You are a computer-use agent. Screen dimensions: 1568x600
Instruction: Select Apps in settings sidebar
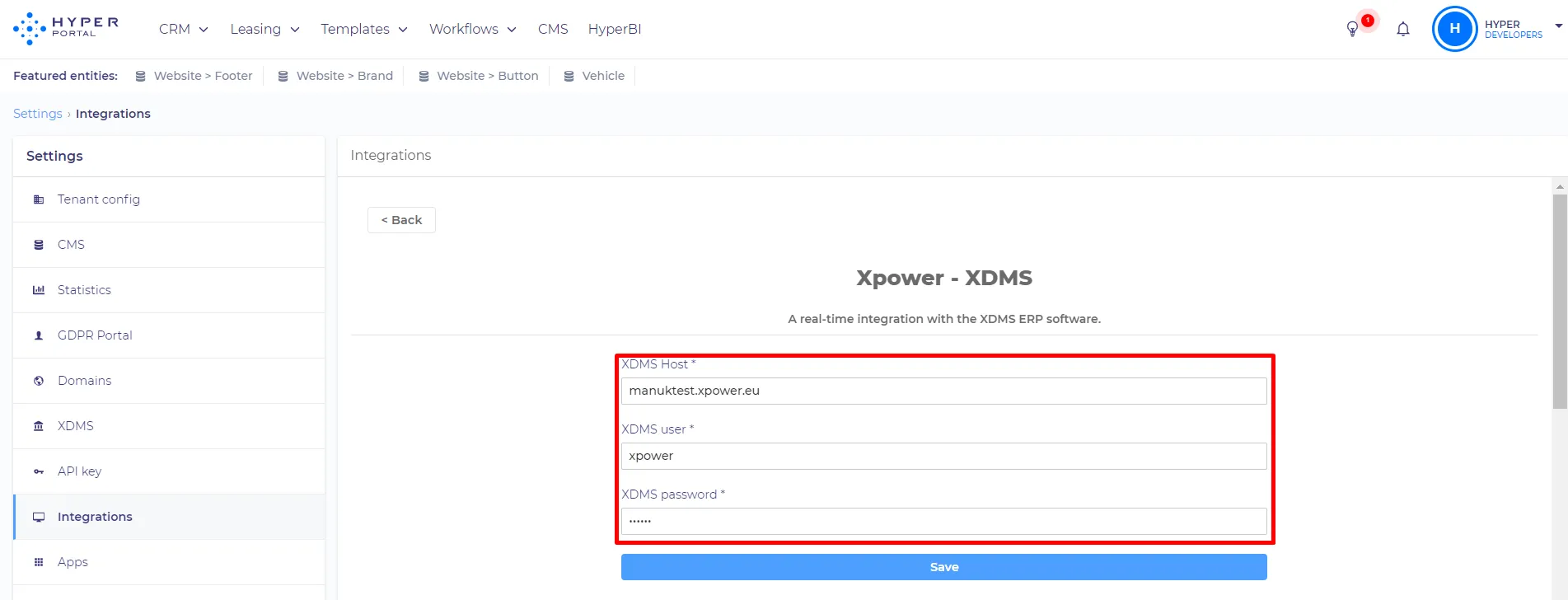tap(170, 562)
